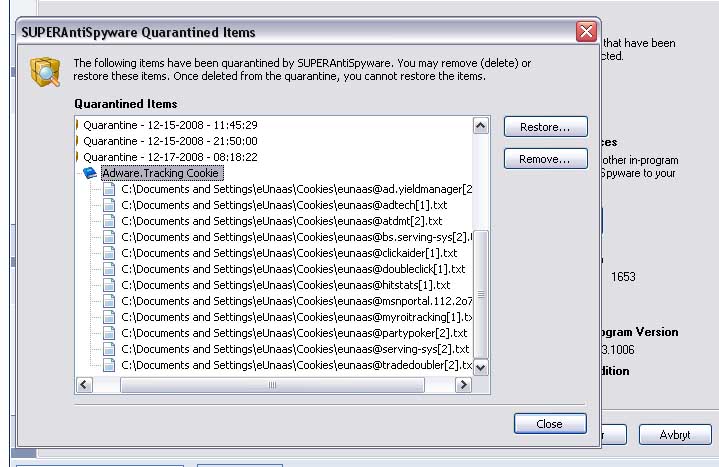This screenshot has height=467, width=719.
Task: Click file icon next to bs.serving-sys[2] entry
Action: [x=109, y=237]
